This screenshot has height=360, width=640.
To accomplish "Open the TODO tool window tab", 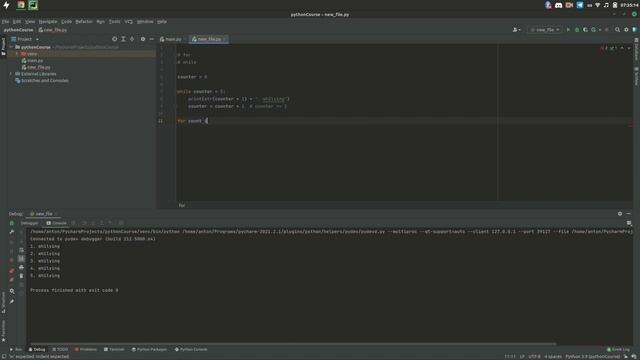I will pyautogui.click(x=60, y=350).
